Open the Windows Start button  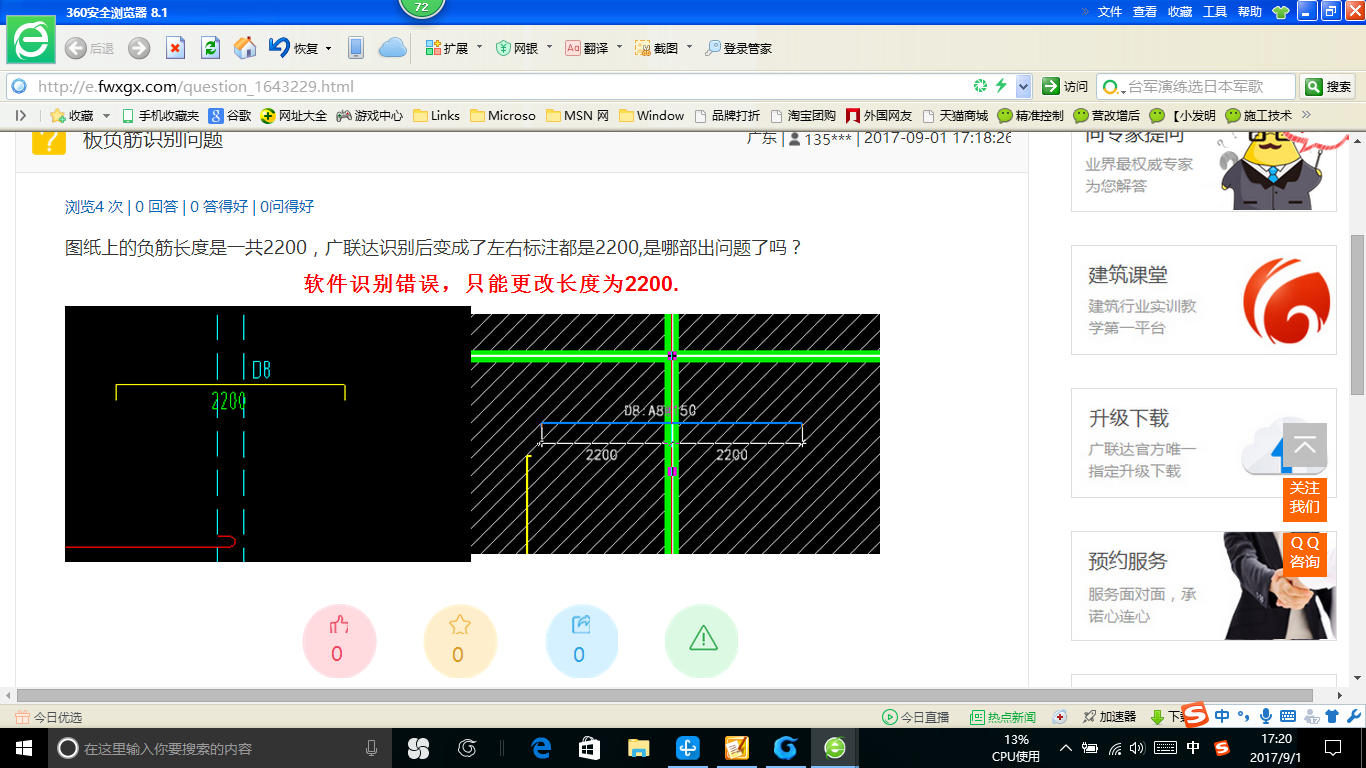click(23, 748)
